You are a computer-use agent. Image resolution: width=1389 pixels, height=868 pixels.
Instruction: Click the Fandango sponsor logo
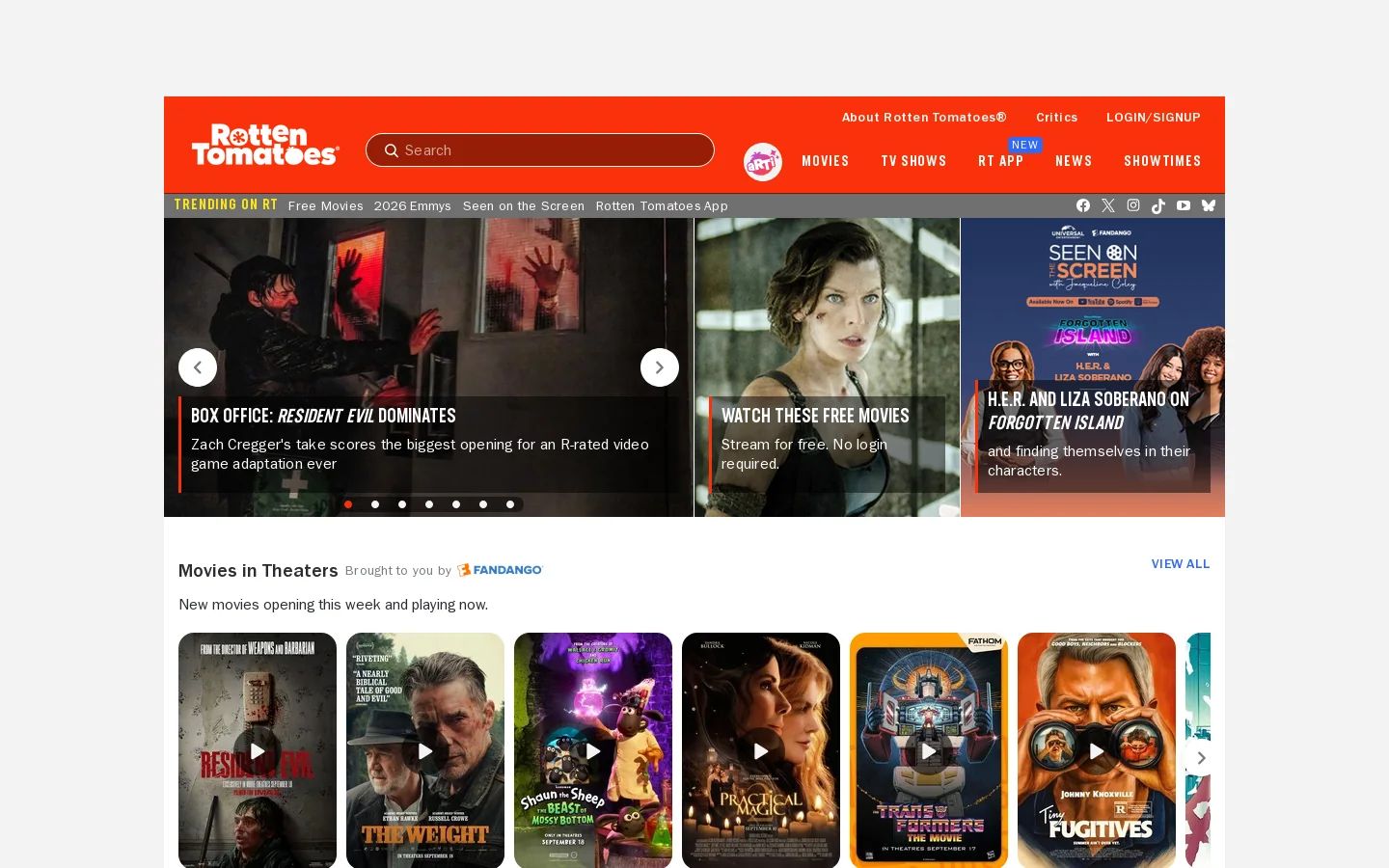500,570
